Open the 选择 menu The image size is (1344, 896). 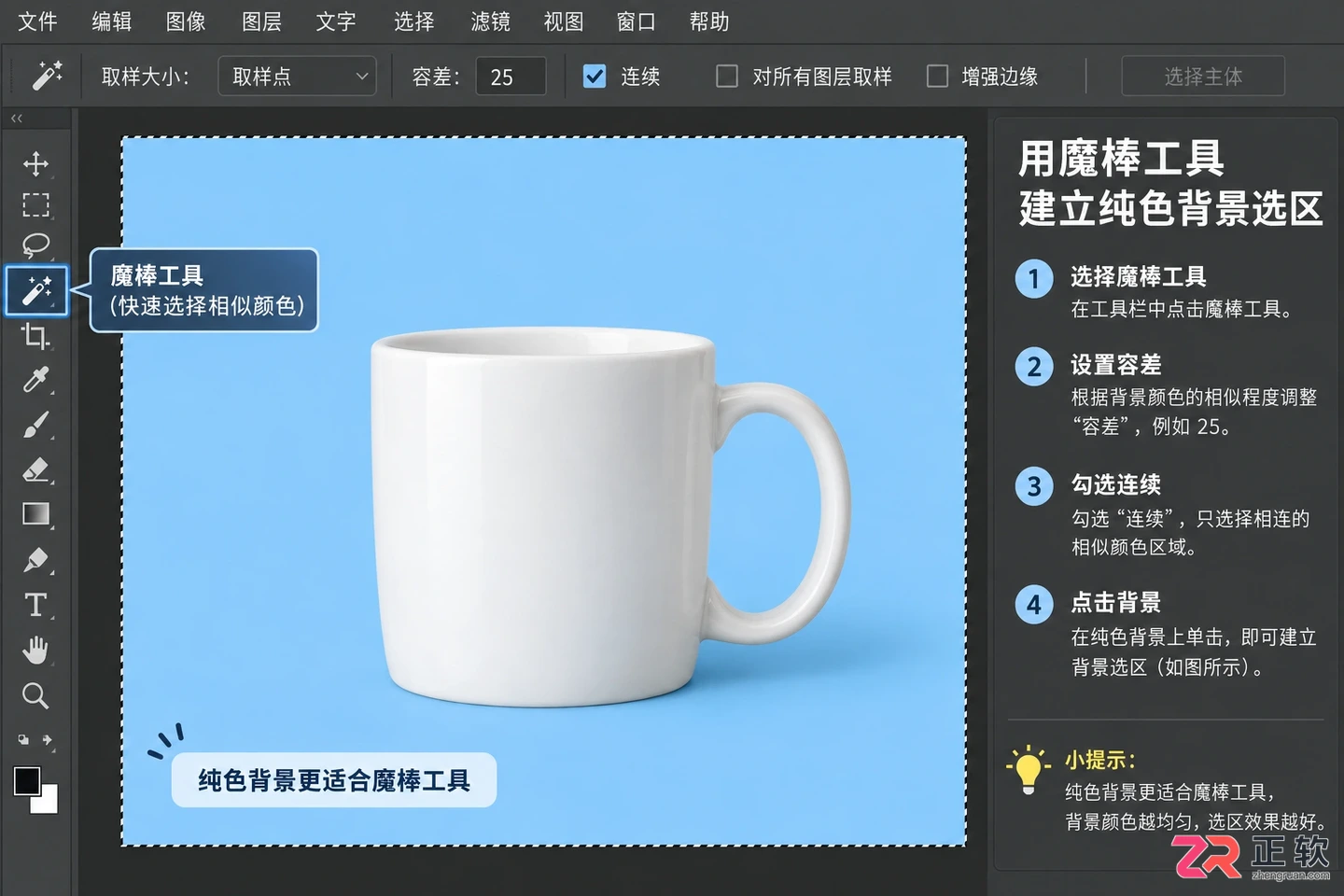click(x=413, y=21)
